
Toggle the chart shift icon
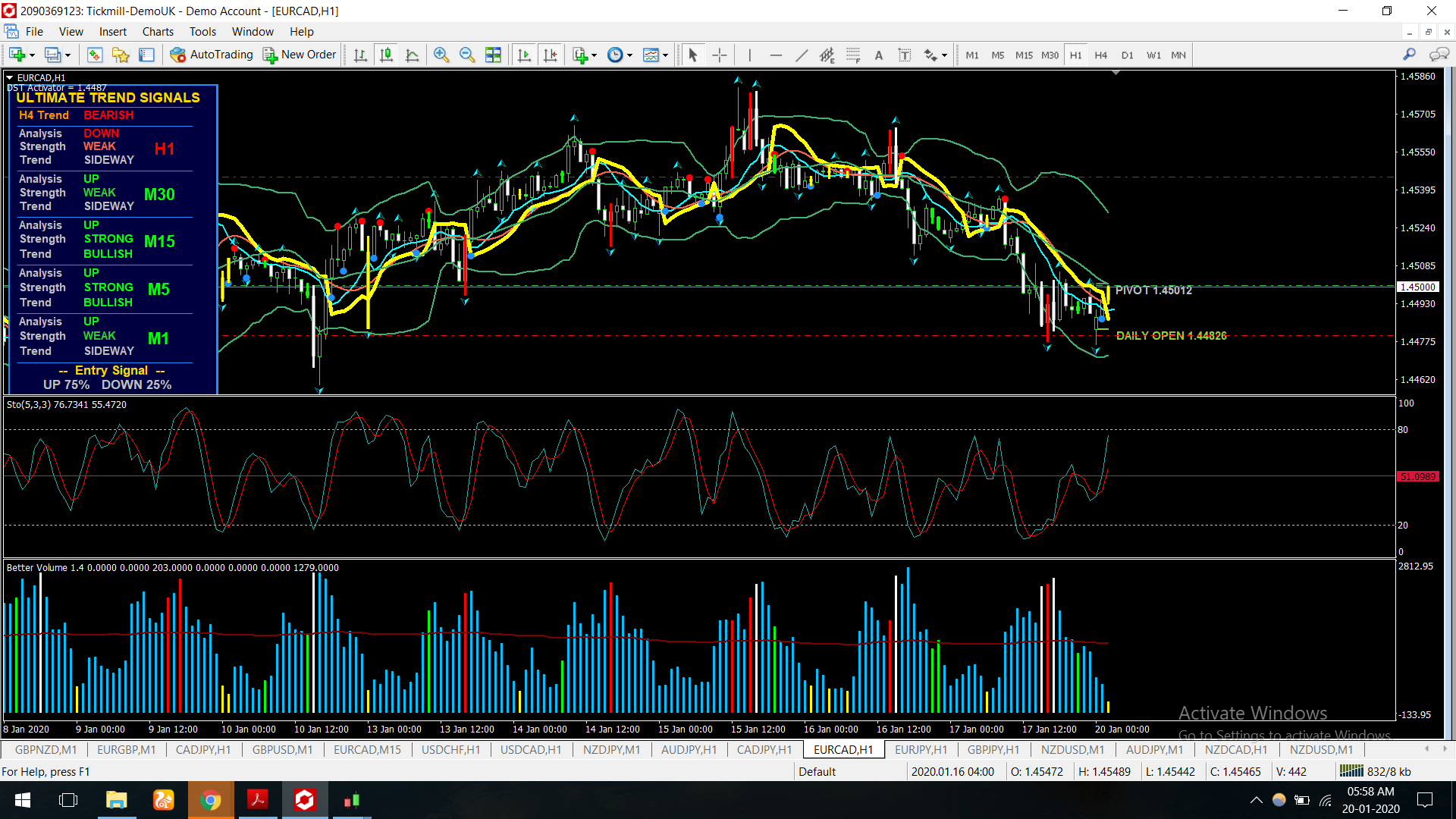point(551,55)
